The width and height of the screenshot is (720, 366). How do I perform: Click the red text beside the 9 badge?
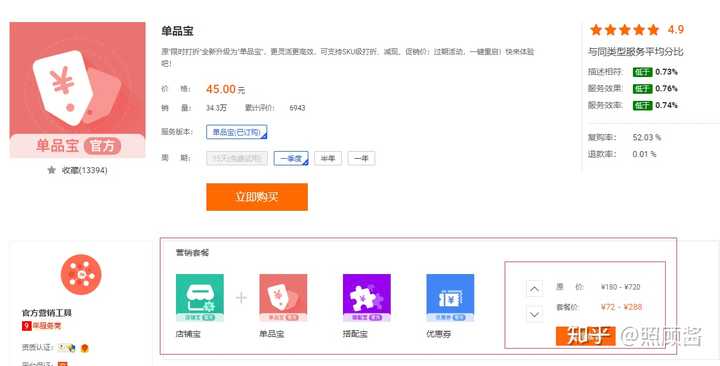(x=46, y=326)
